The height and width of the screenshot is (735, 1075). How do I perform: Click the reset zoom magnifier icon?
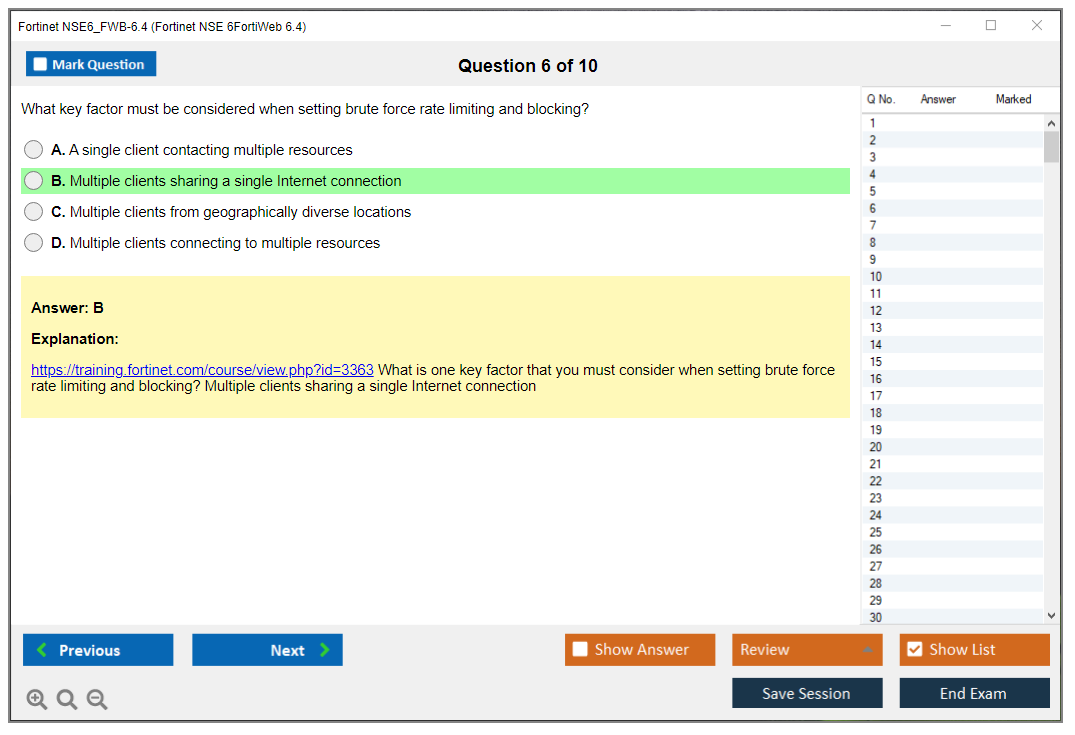(x=67, y=700)
